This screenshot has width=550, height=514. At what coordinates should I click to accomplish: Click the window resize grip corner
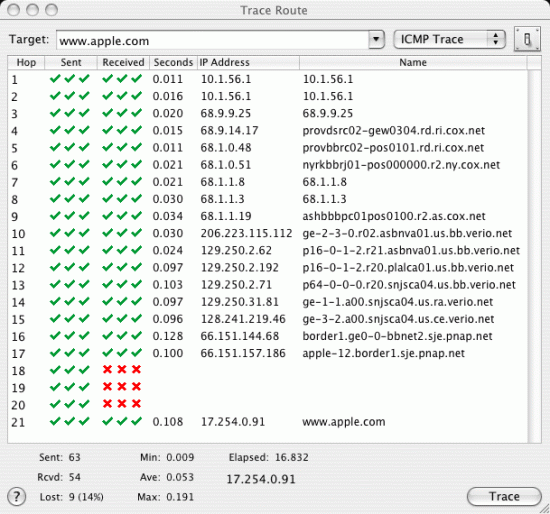pos(543,508)
